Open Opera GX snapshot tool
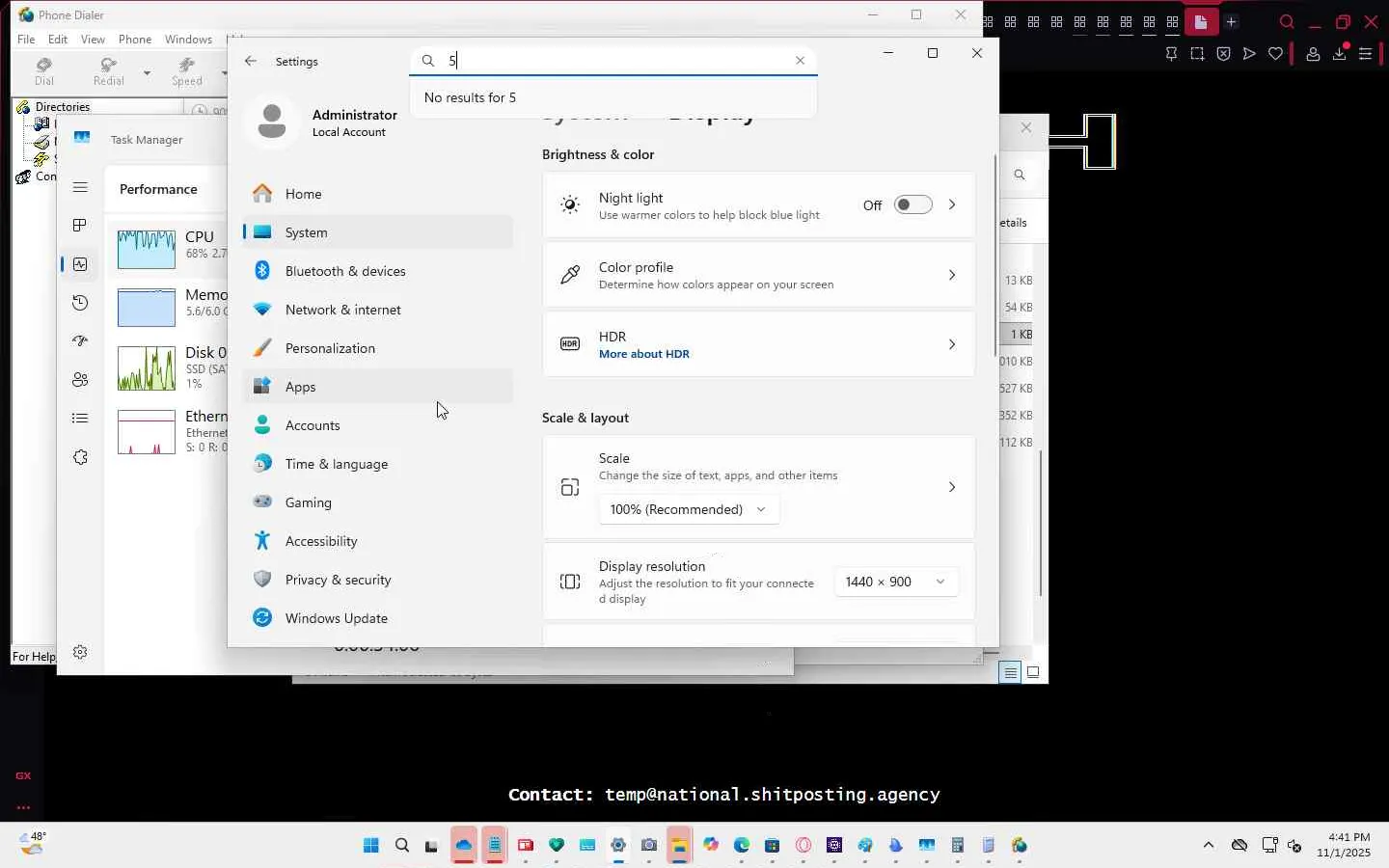The height and width of the screenshot is (868, 1389). pos(1197,54)
